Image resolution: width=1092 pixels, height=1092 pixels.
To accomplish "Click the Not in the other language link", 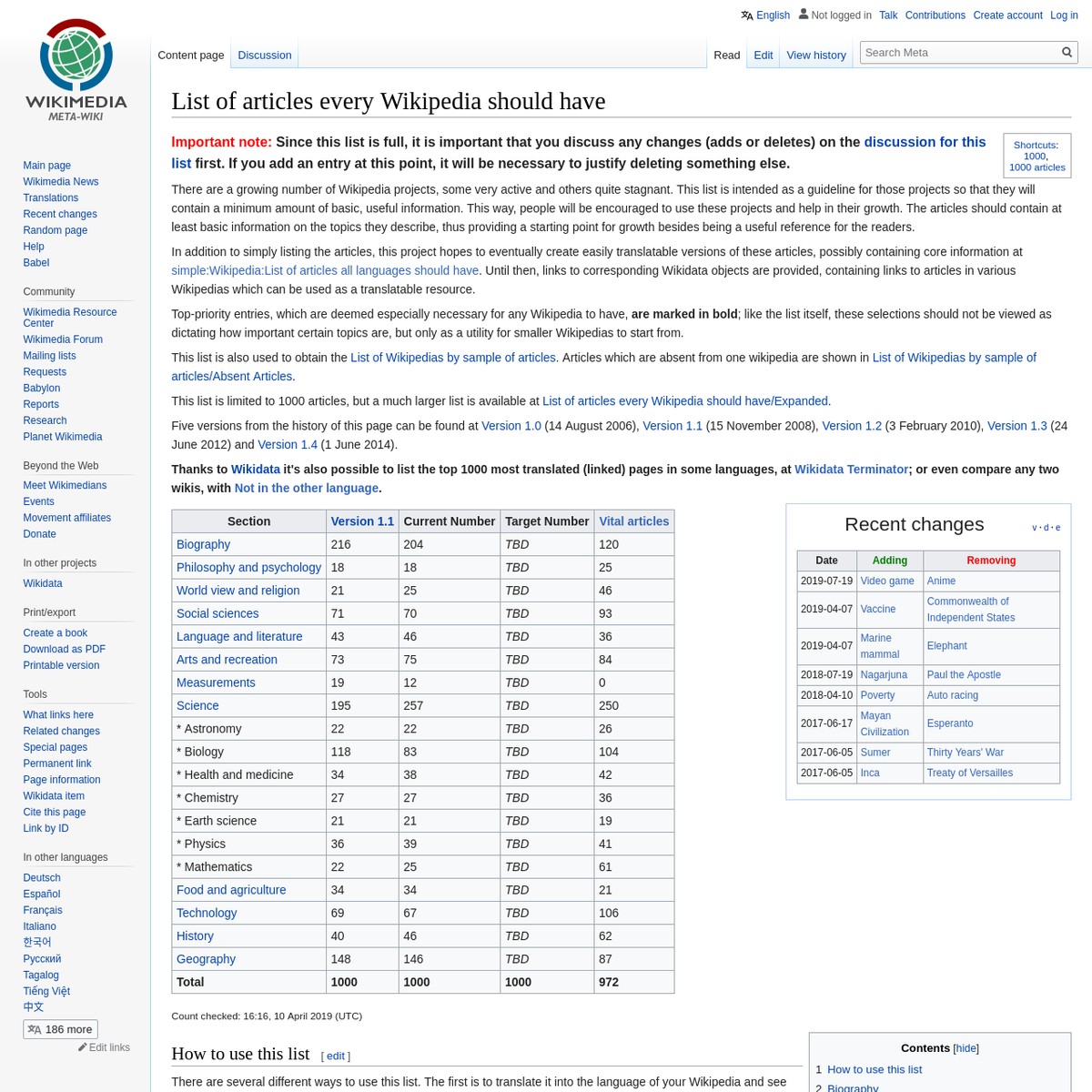I will 307,488.
